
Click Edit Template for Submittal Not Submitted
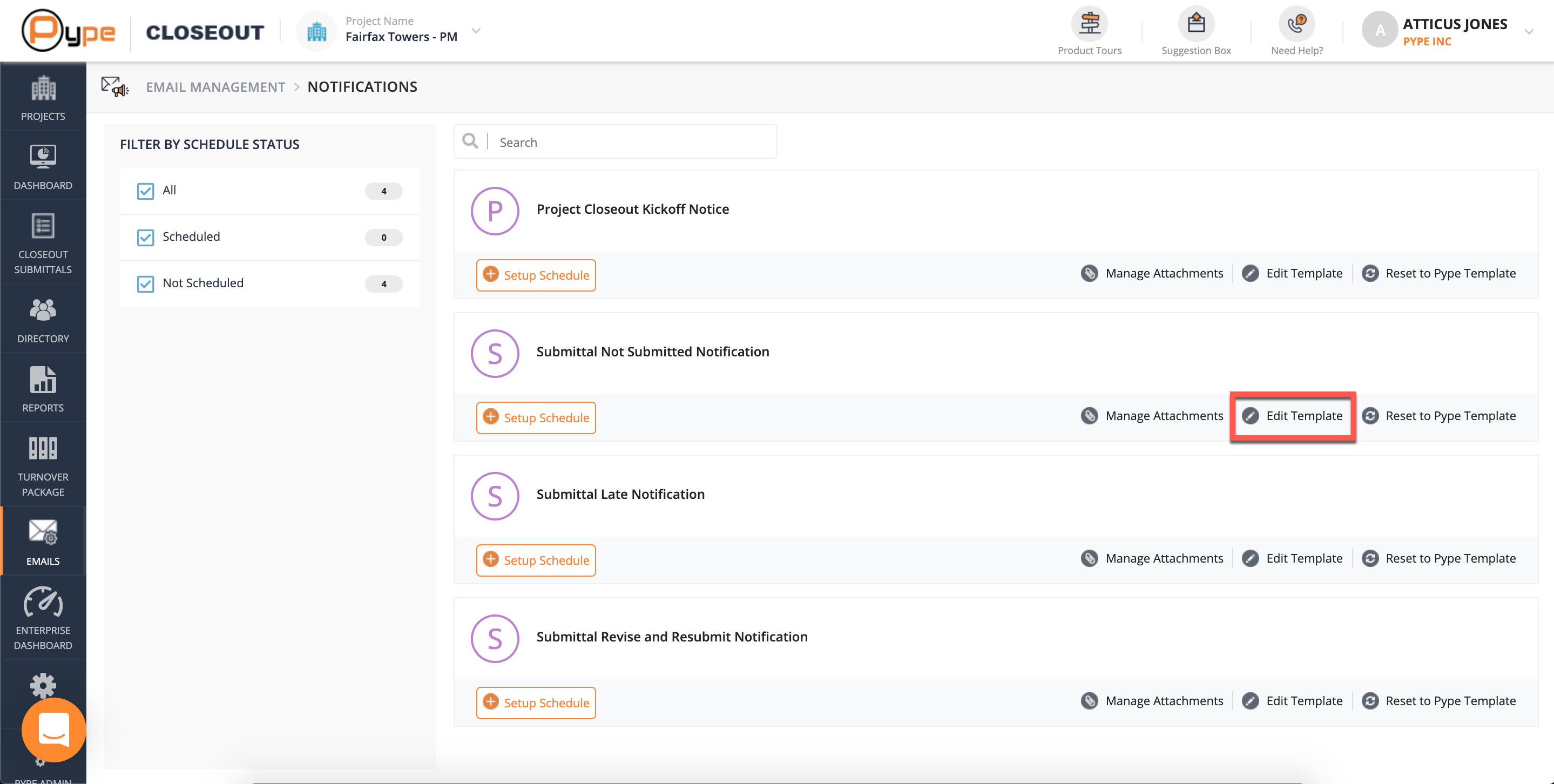[1293, 416]
